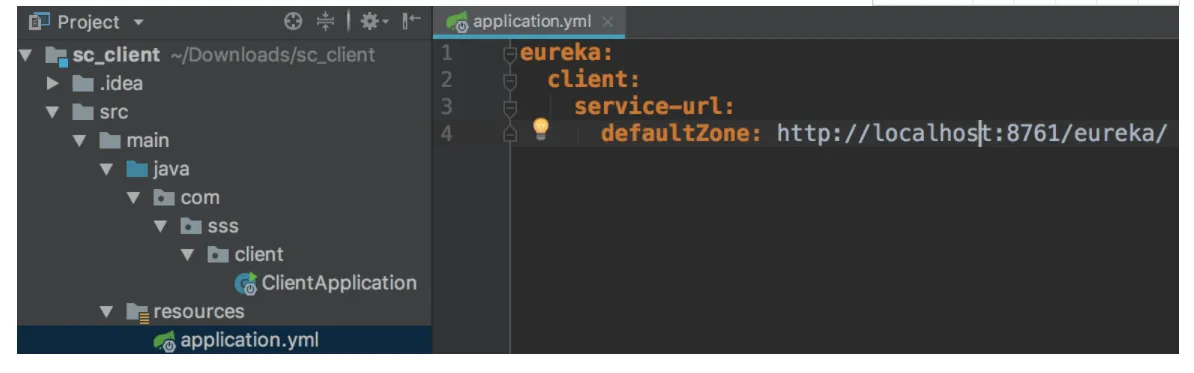Click the Project panel window icon

39,21
